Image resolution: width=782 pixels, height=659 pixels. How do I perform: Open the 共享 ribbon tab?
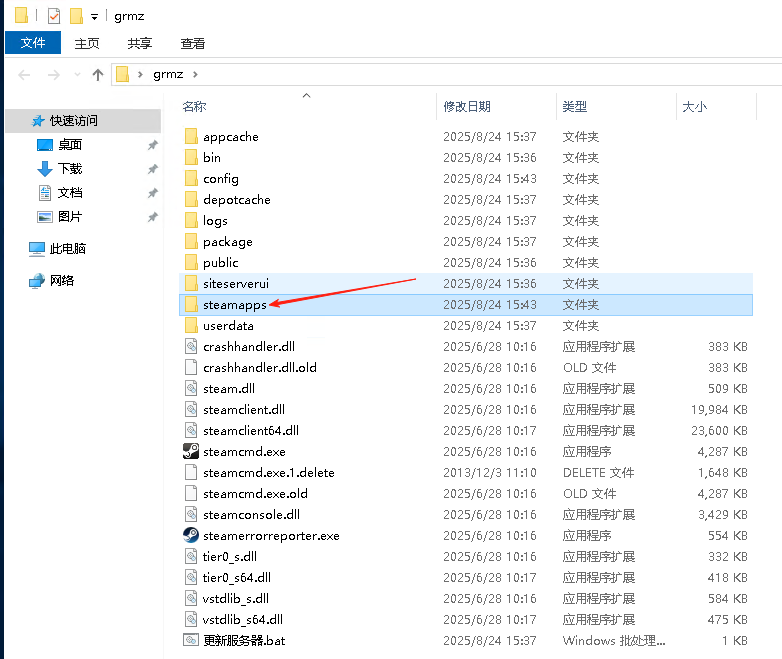click(x=140, y=43)
